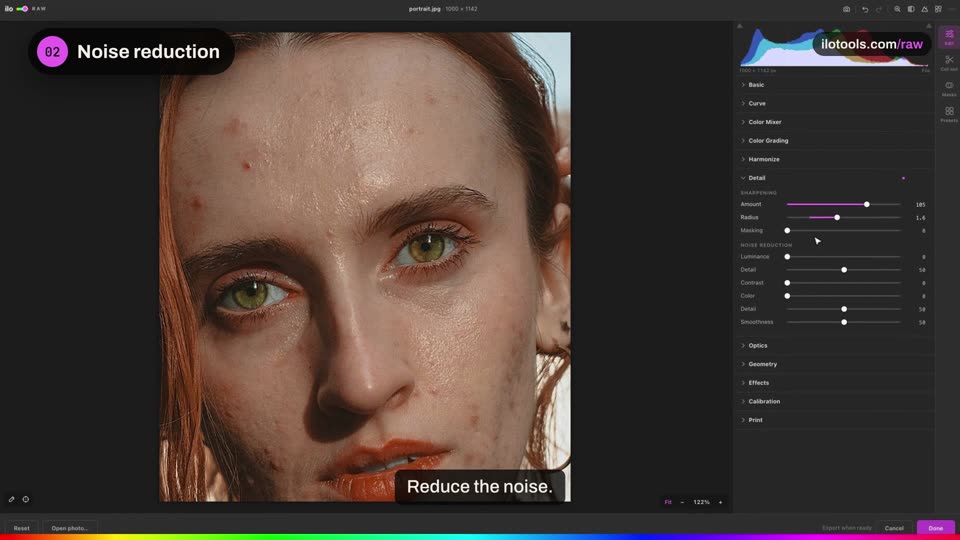Click the grid icon in top toolbar
Image resolution: width=960 pixels, height=540 pixels.
click(x=938, y=9)
